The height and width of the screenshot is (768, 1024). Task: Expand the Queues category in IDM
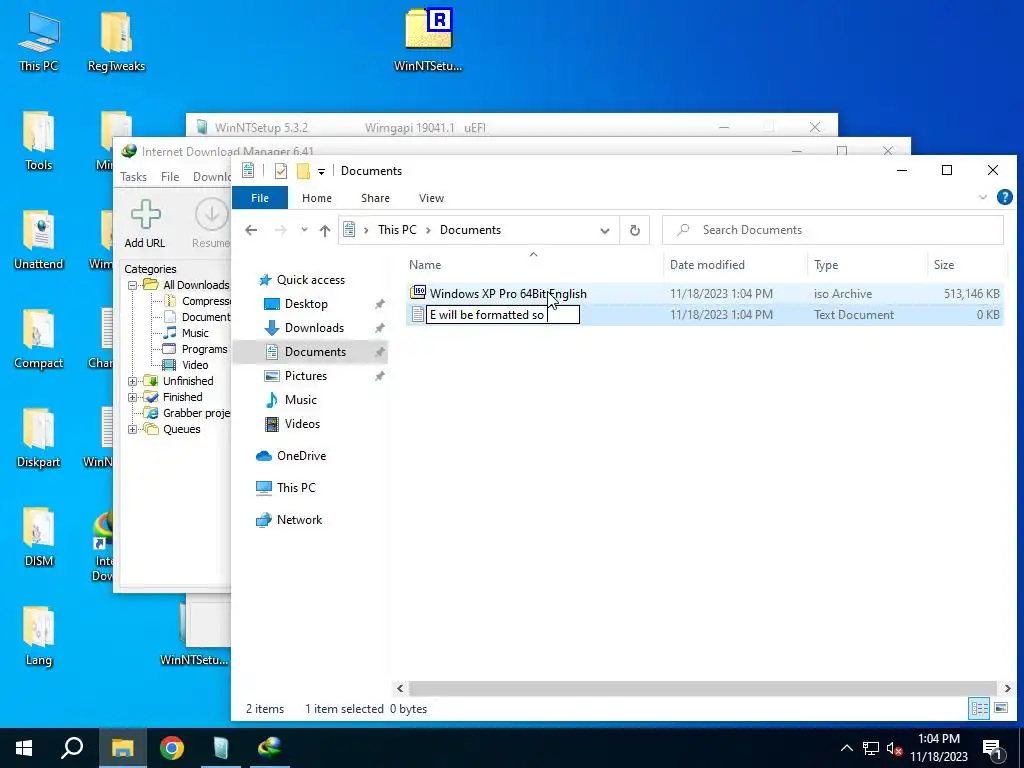pos(133,430)
